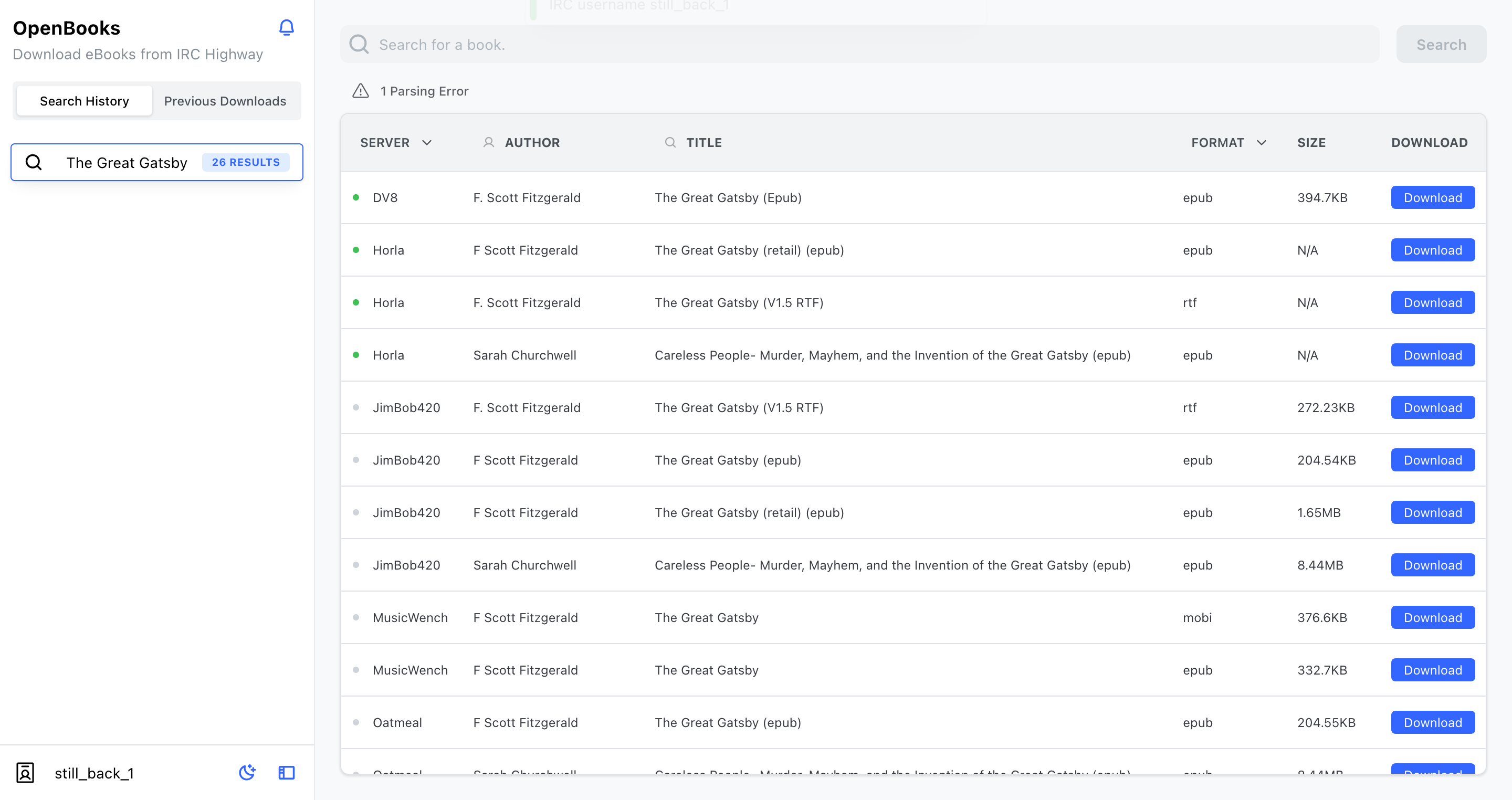This screenshot has width=1512, height=800.
Task: Open the FORMAT filter dropdown
Action: pos(1262,142)
